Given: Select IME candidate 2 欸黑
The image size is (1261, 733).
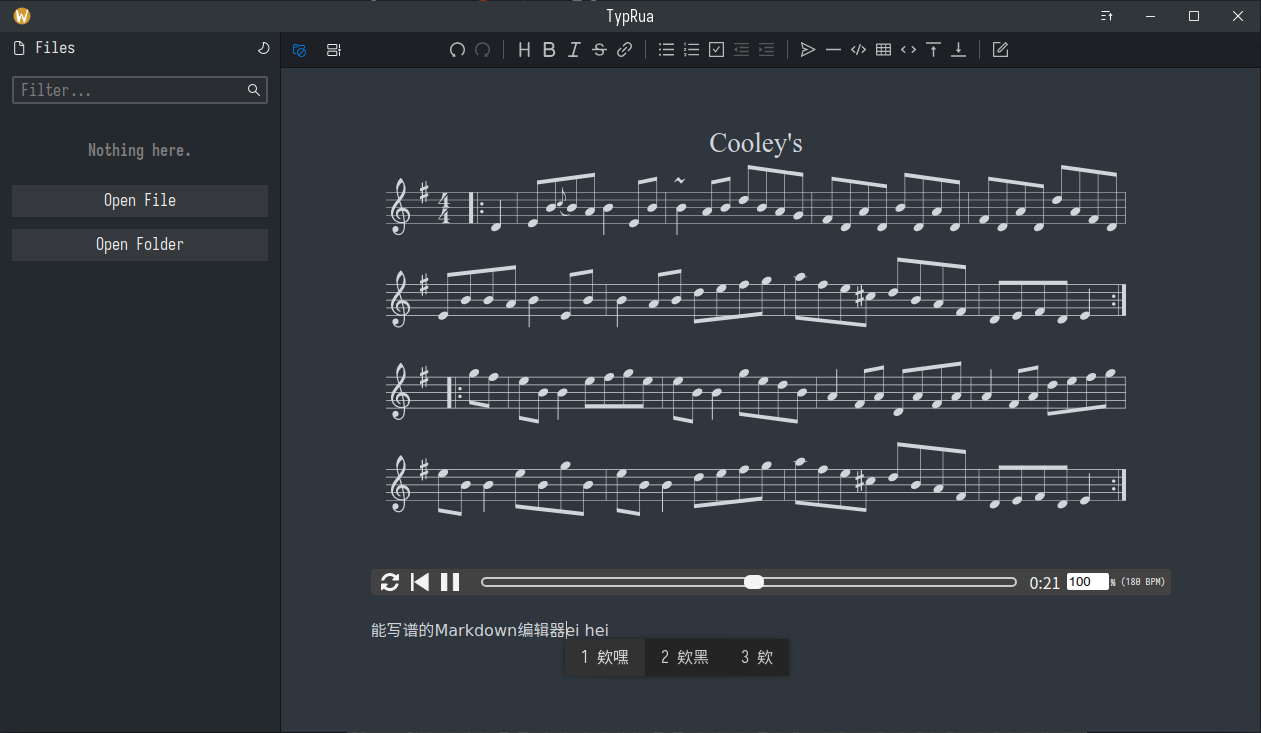Looking at the screenshot, I should [x=685, y=657].
